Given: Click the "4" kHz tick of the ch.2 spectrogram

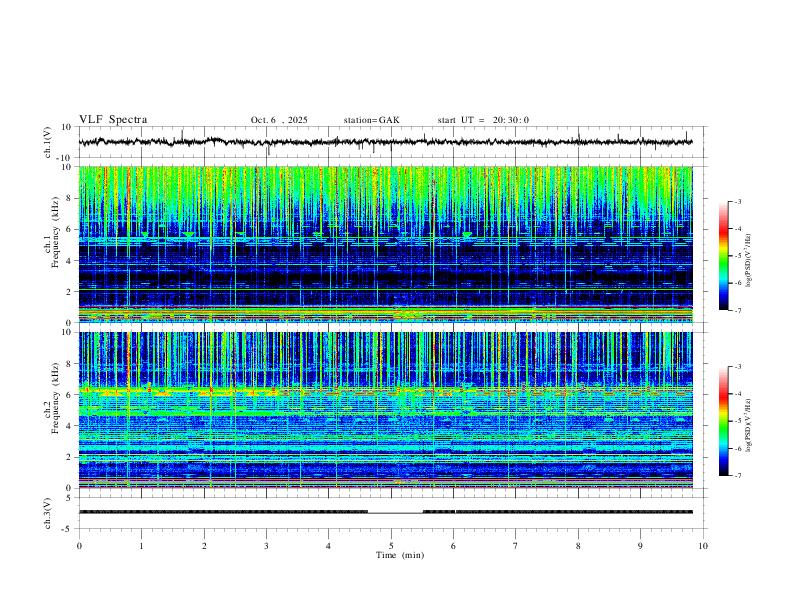Looking at the screenshot, I should pyautogui.click(x=69, y=426).
